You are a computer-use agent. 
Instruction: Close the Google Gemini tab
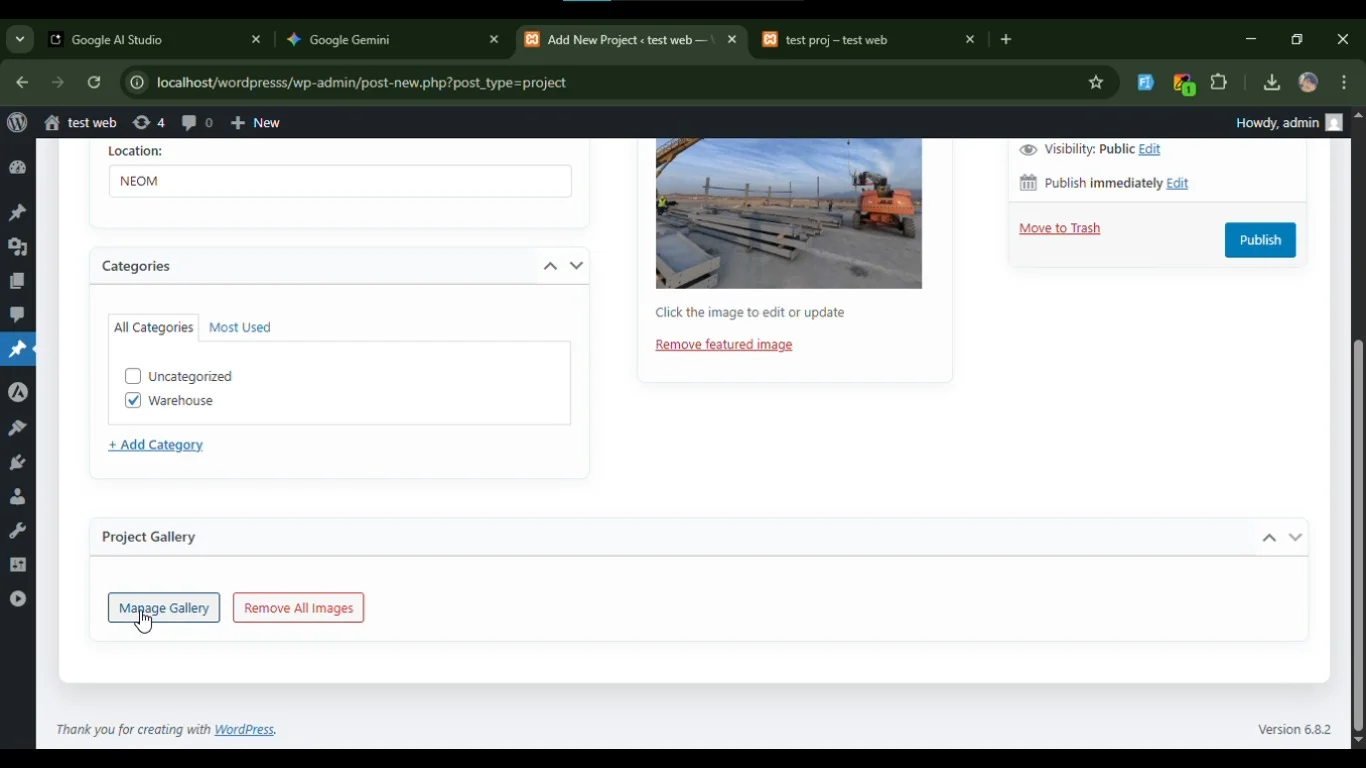click(x=494, y=40)
